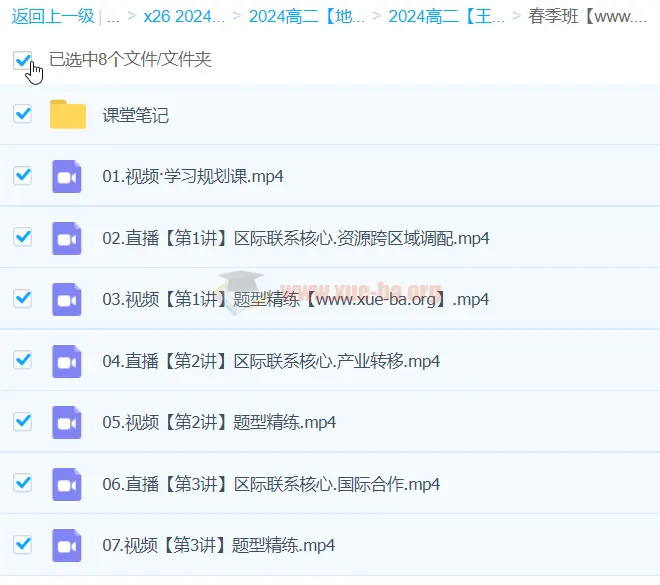The height and width of the screenshot is (585, 660).
Task: Expand the collapsed '...' breadcrumb path
Action: [113, 17]
